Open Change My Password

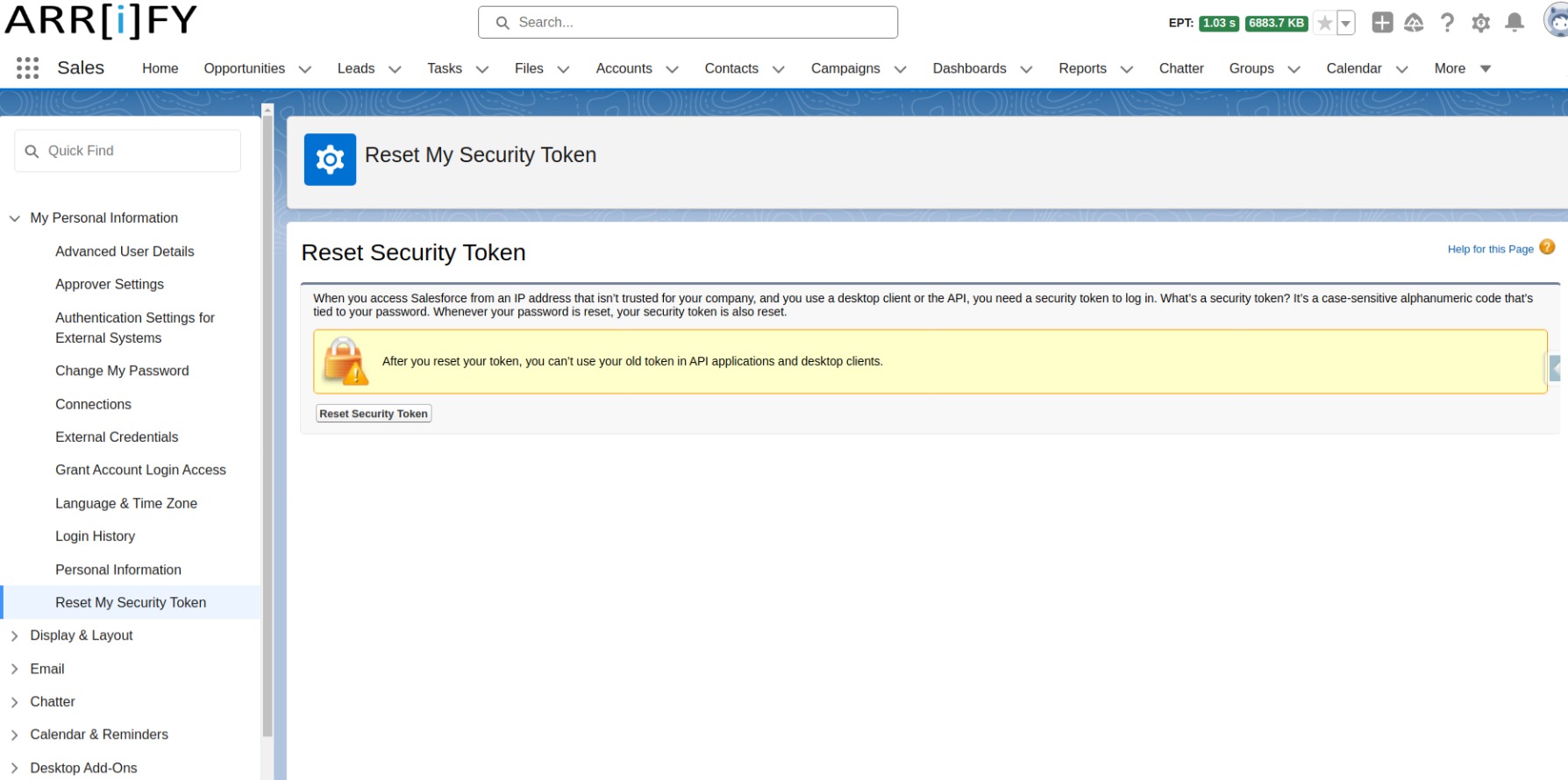pyautogui.click(x=122, y=371)
